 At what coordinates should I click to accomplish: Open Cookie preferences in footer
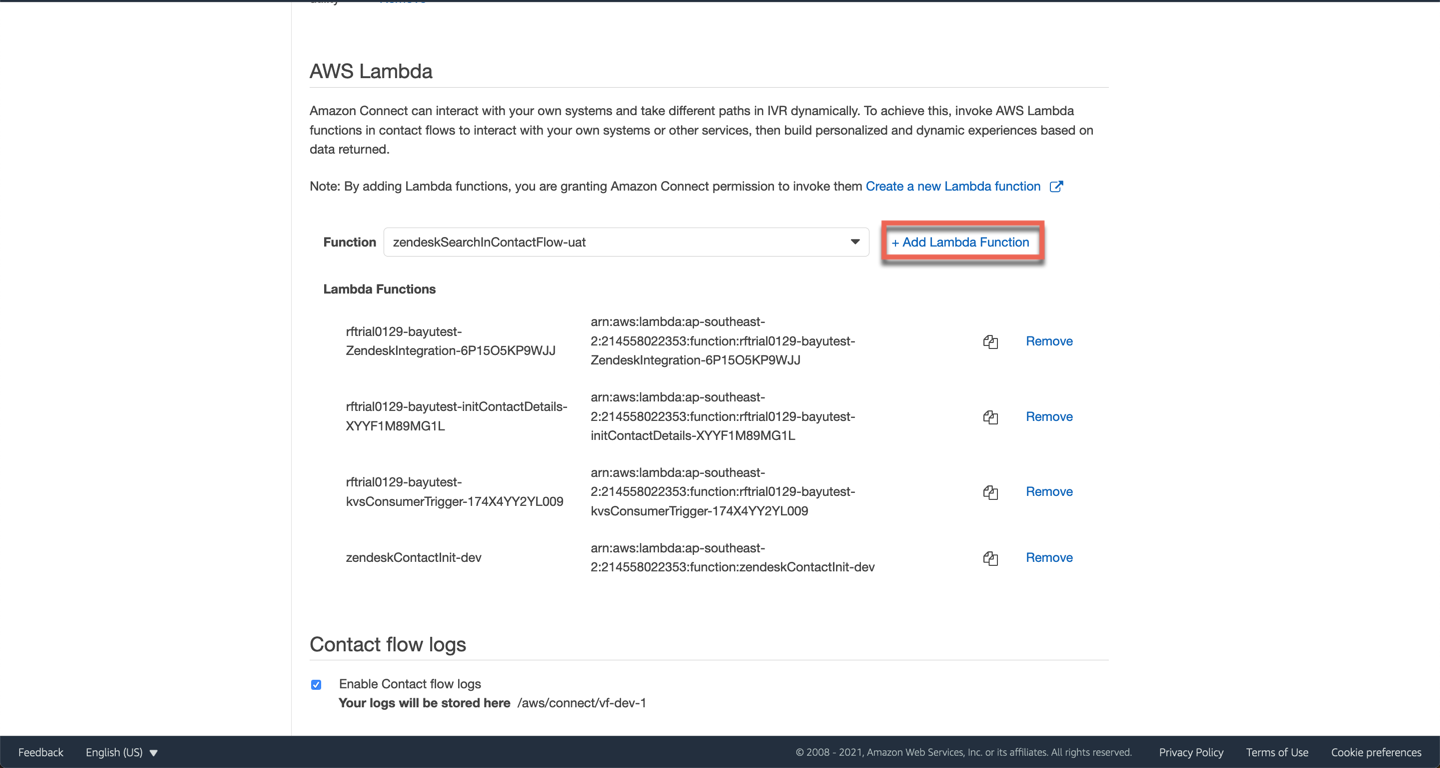click(1376, 752)
